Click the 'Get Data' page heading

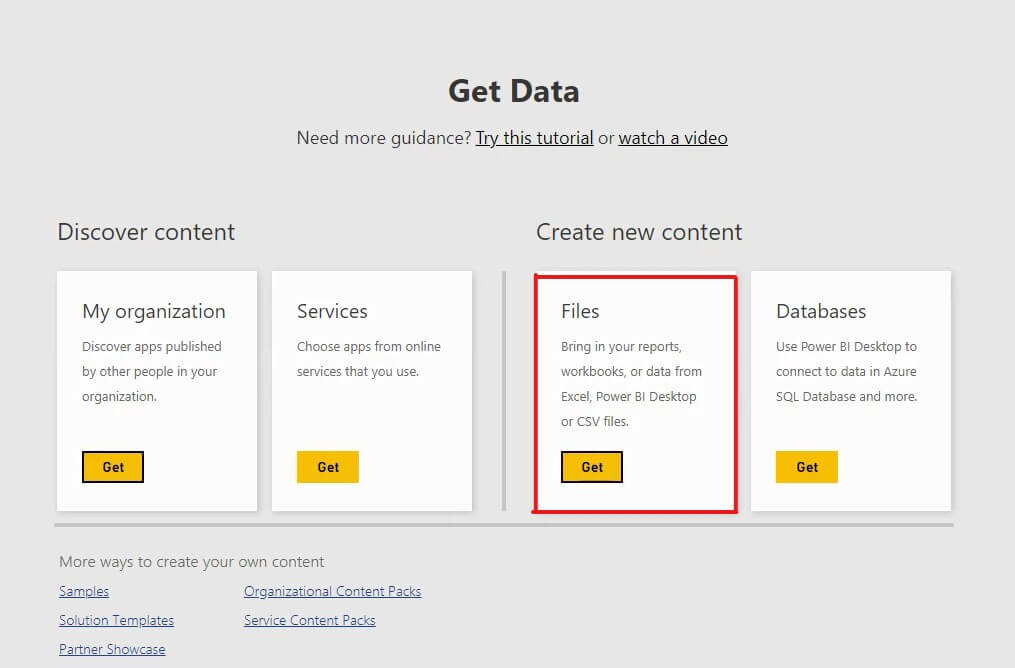pos(513,91)
